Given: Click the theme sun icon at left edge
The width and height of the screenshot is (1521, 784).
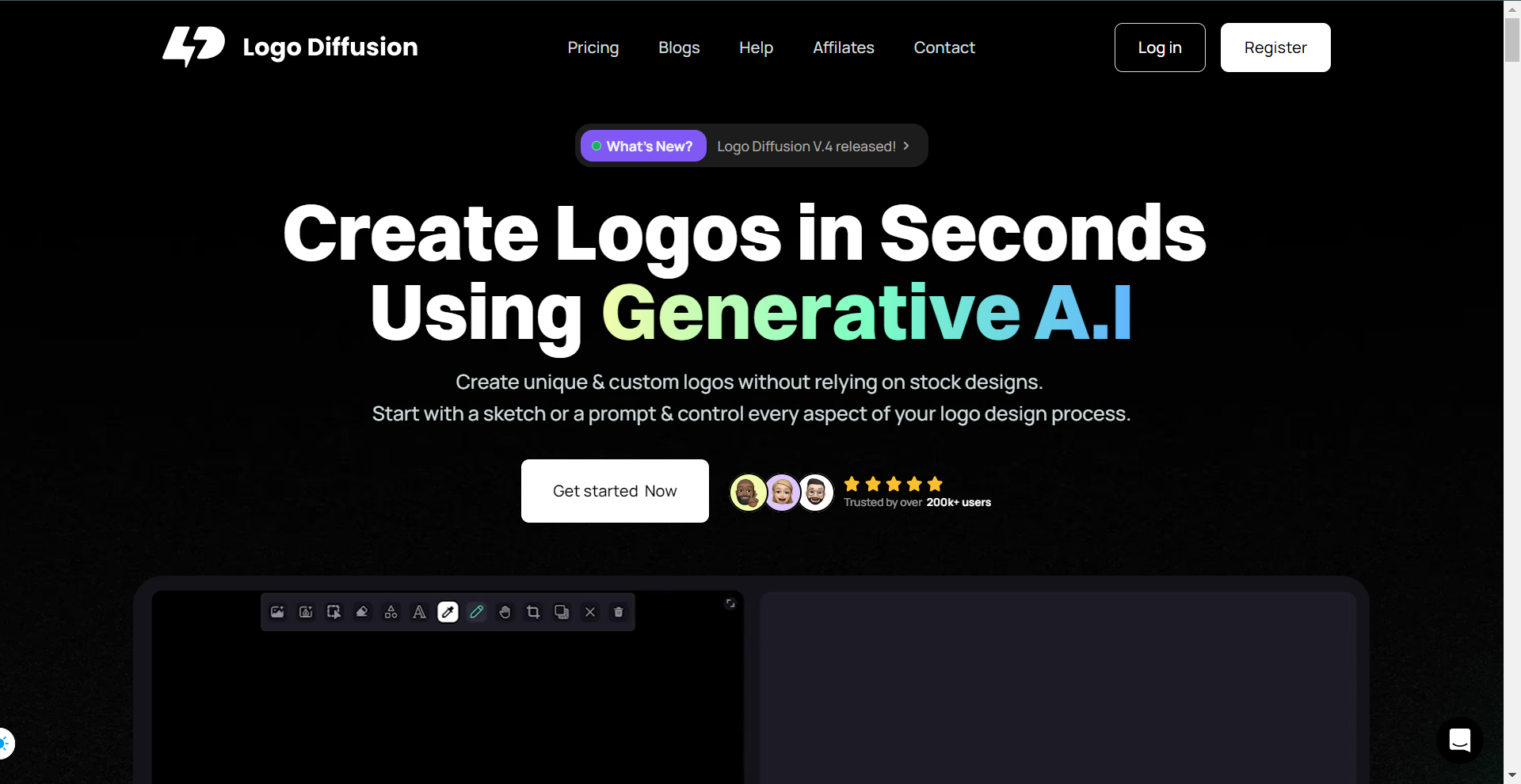Looking at the screenshot, I should pos(5,744).
